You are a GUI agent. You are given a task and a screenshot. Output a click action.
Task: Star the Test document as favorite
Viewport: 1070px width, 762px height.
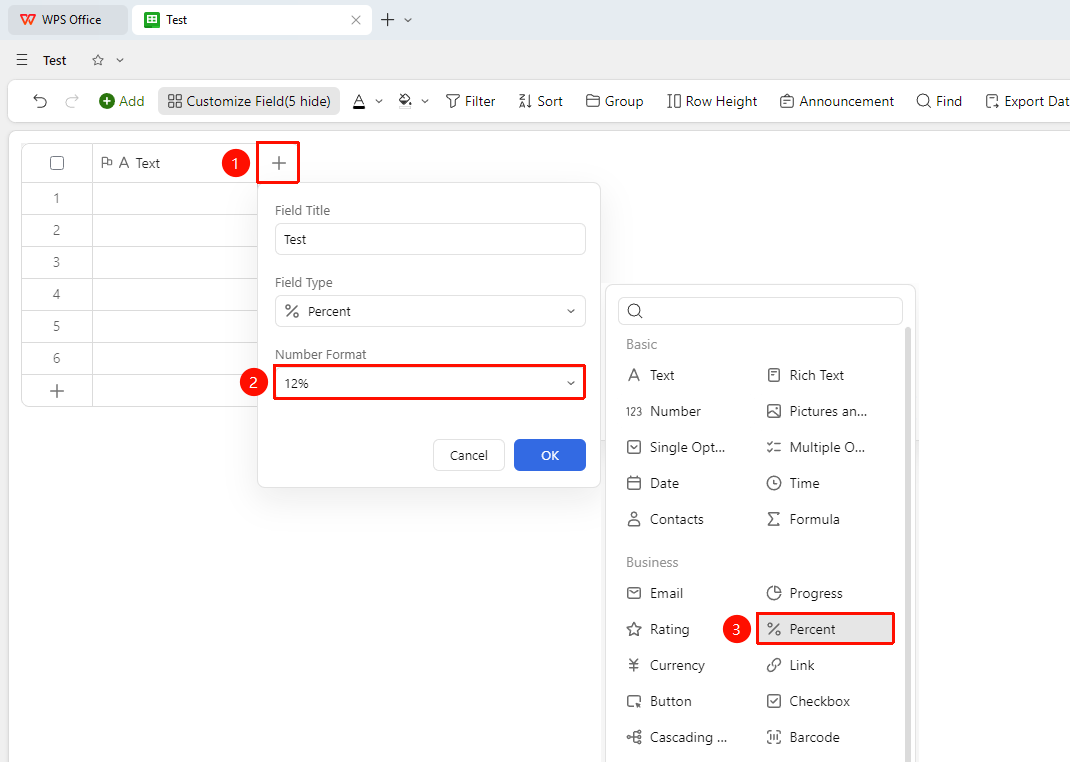pyautogui.click(x=98, y=60)
